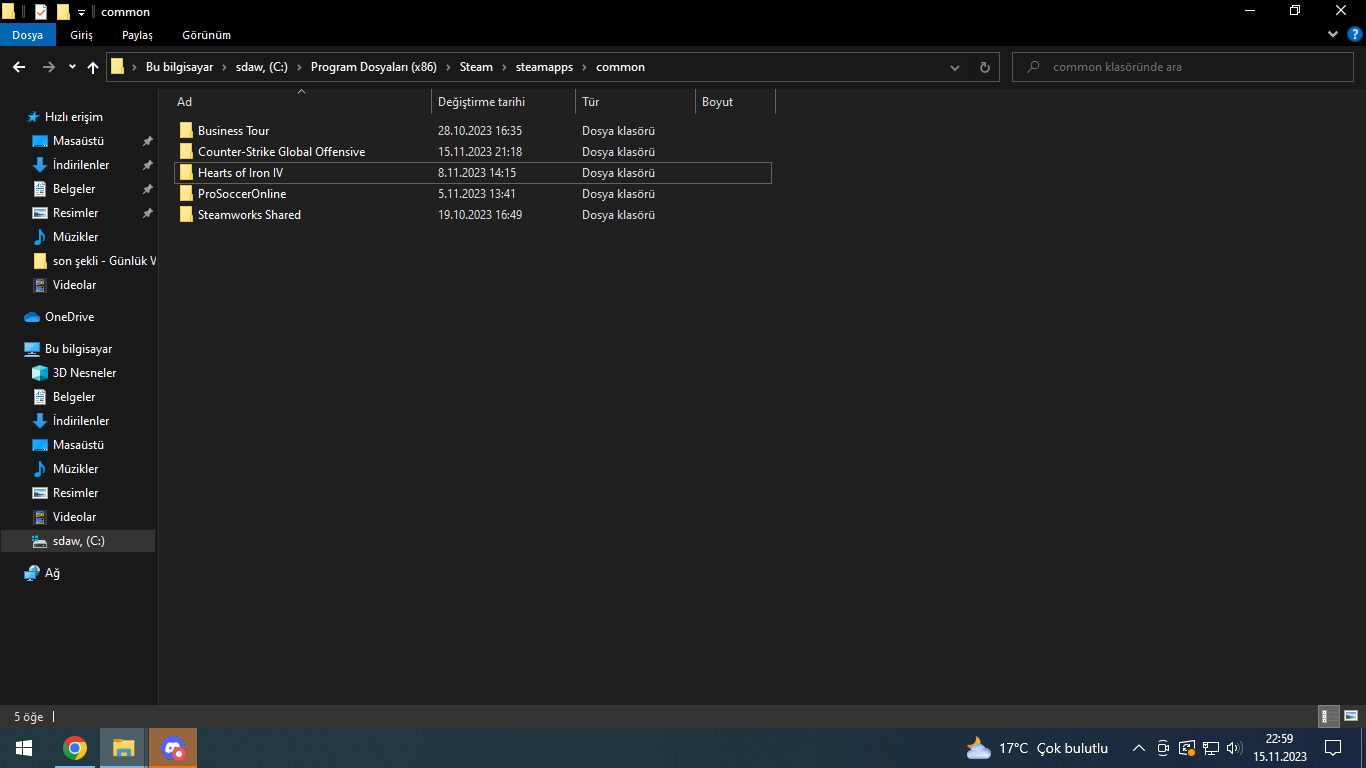Open Belgeler under Hızlı erişim

coord(74,189)
